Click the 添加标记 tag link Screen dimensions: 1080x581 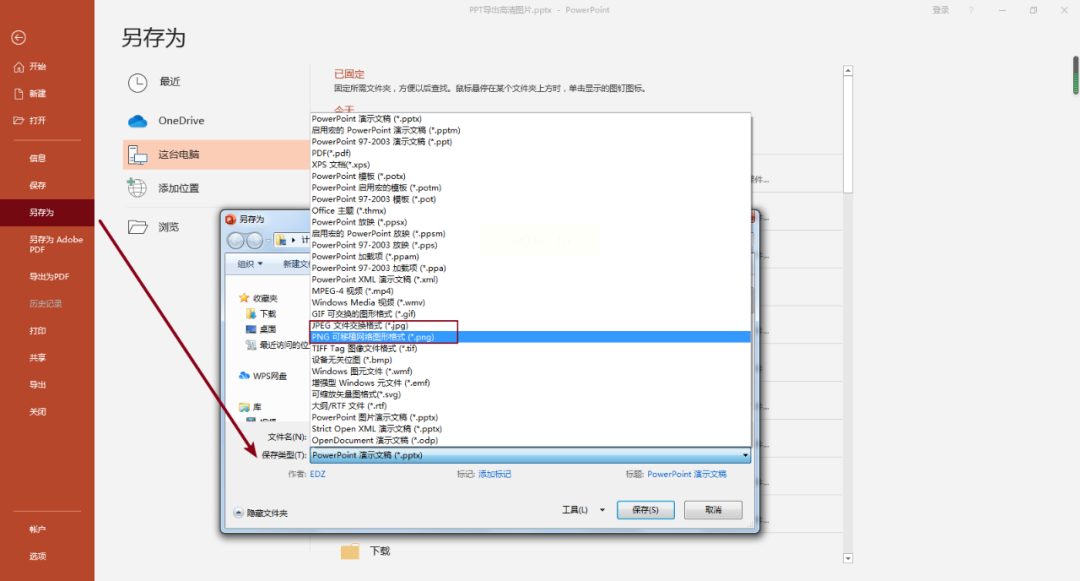coord(495,474)
